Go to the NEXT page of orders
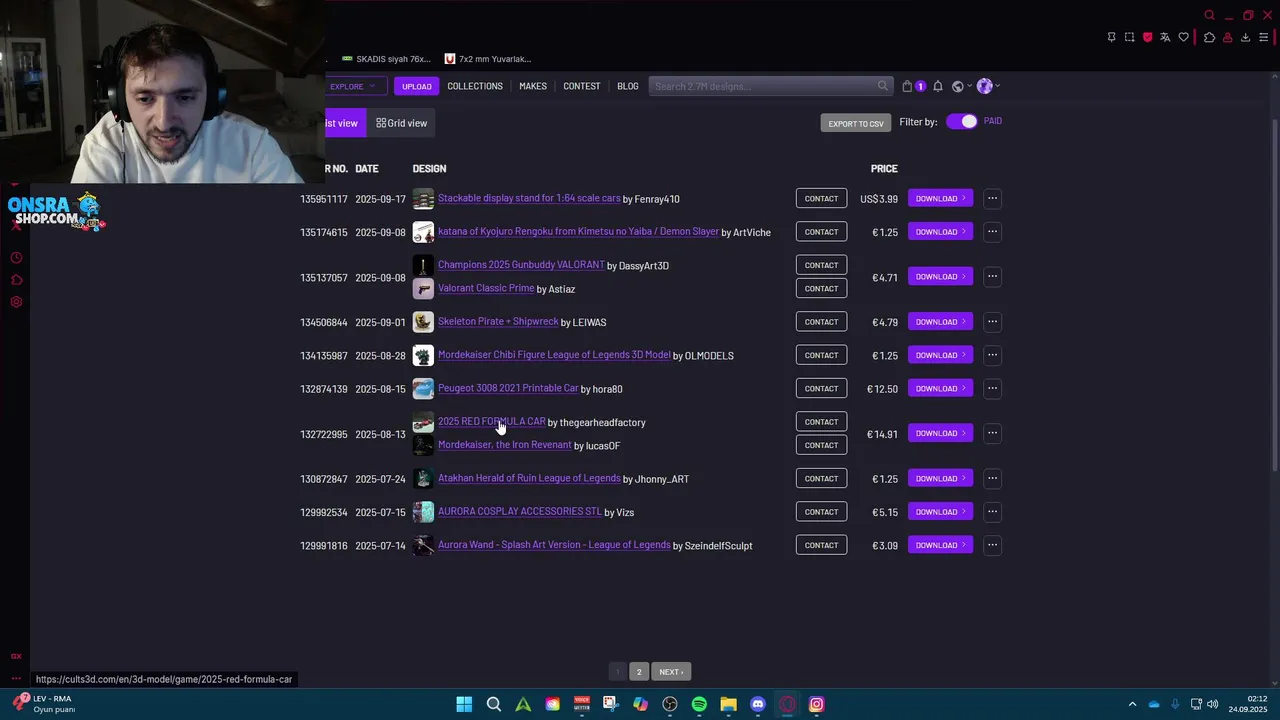This screenshot has height=720, width=1280. [671, 672]
